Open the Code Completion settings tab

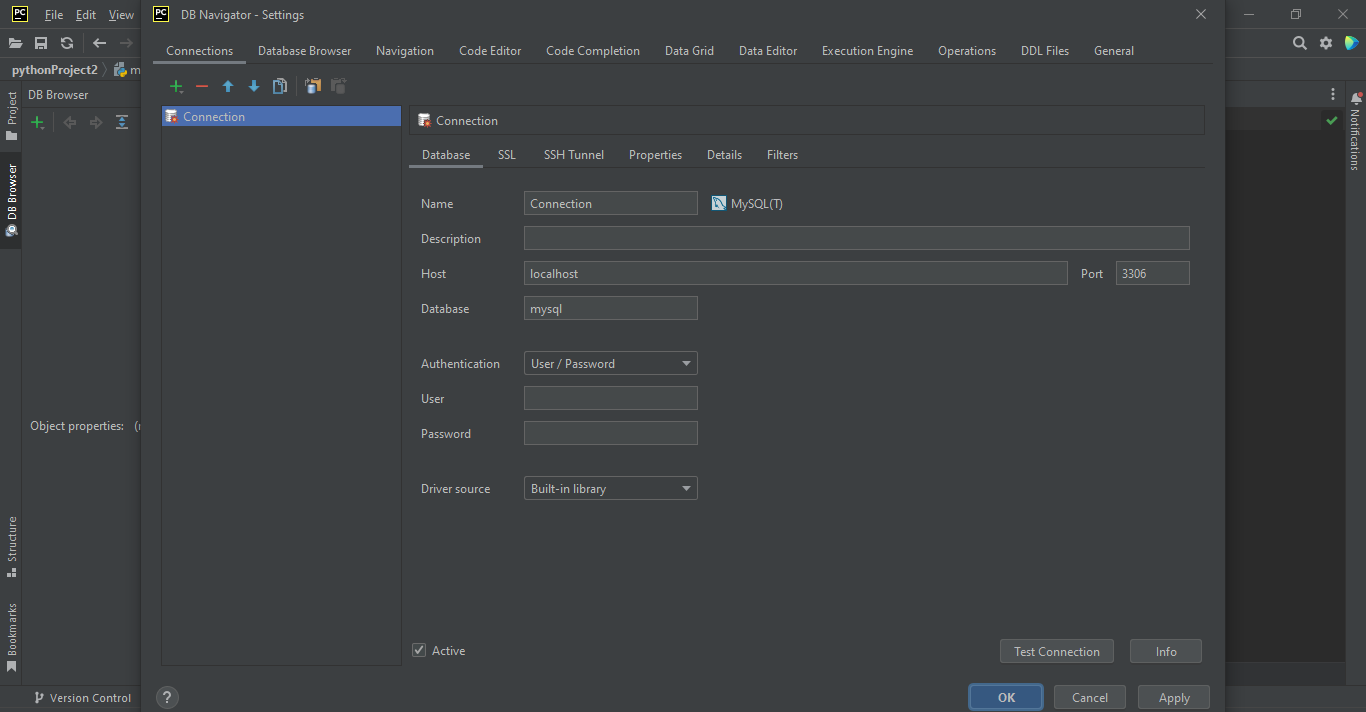(x=592, y=50)
